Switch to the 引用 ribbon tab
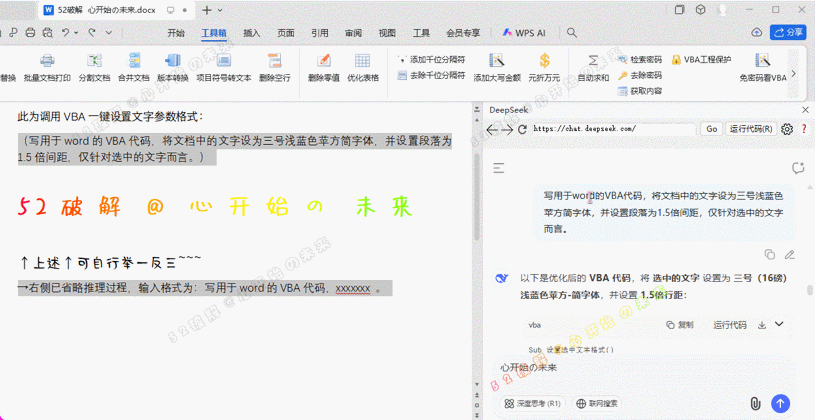 click(x=320, y=33)
